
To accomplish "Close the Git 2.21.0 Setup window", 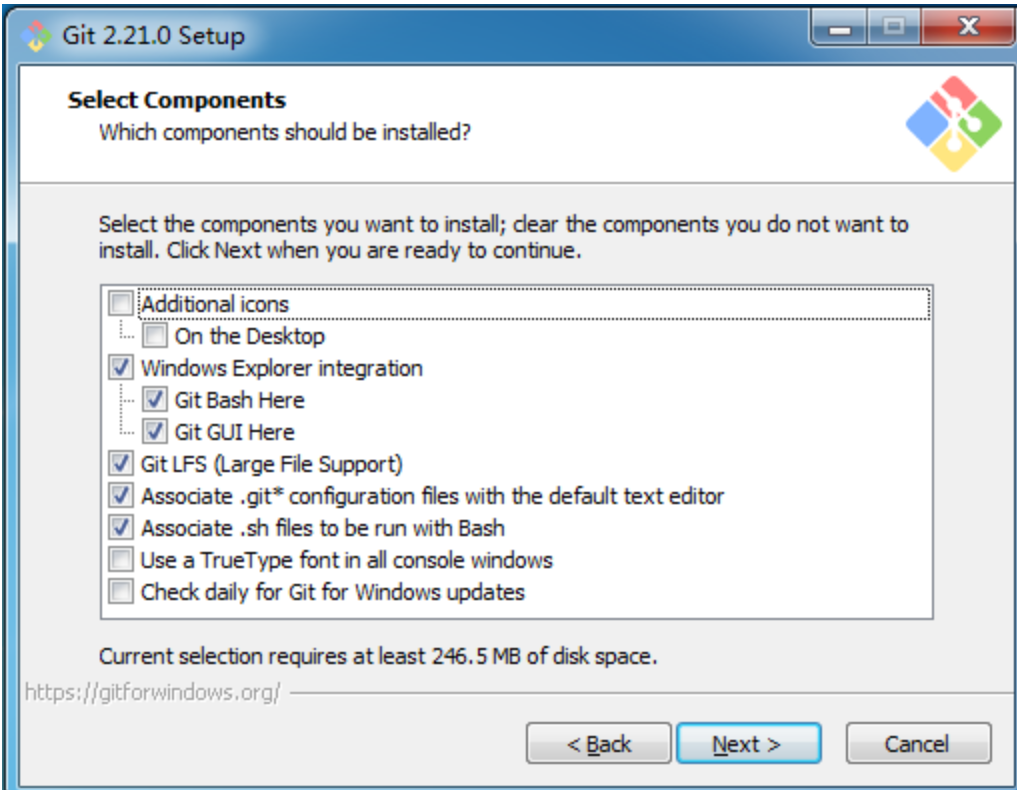I will coord(968,27).
